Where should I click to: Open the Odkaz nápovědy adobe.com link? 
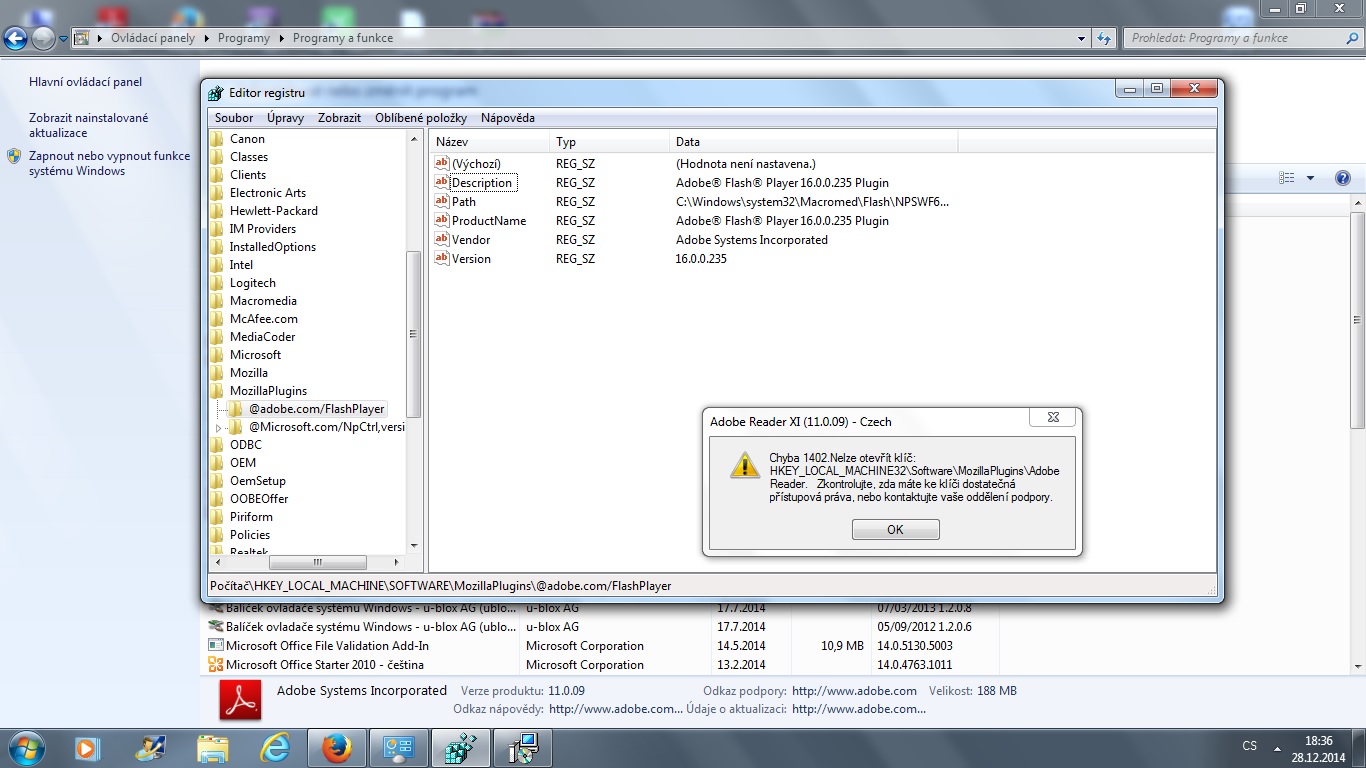[x=616, y=709]
